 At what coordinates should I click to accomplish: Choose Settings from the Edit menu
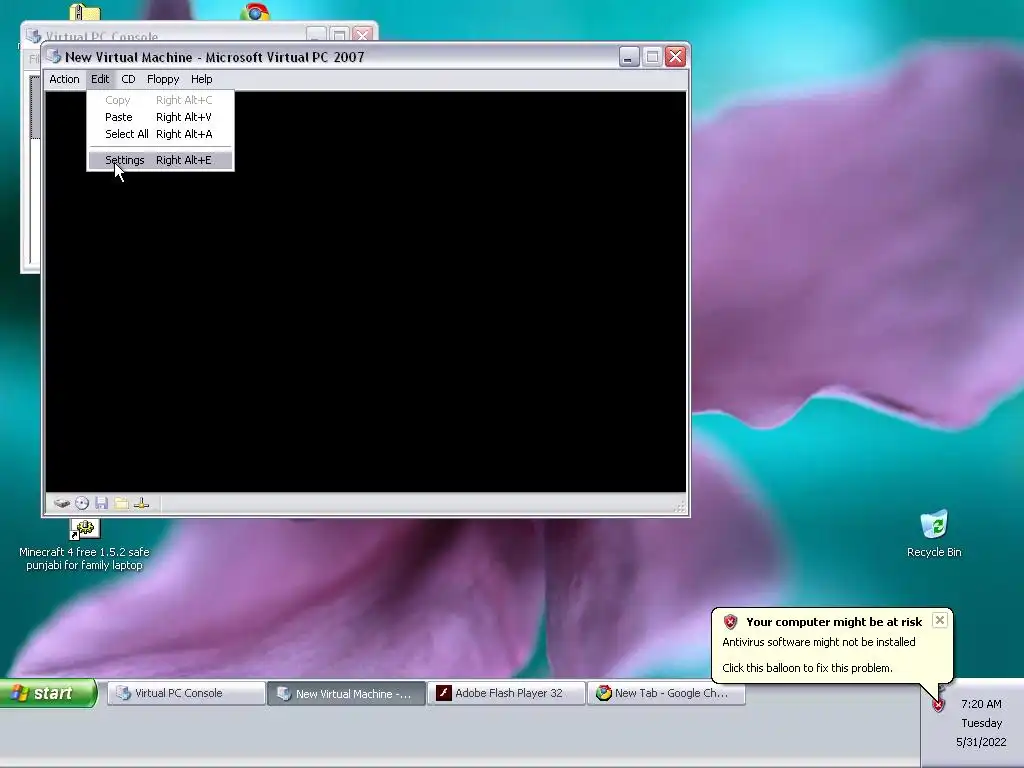point(160,160)
